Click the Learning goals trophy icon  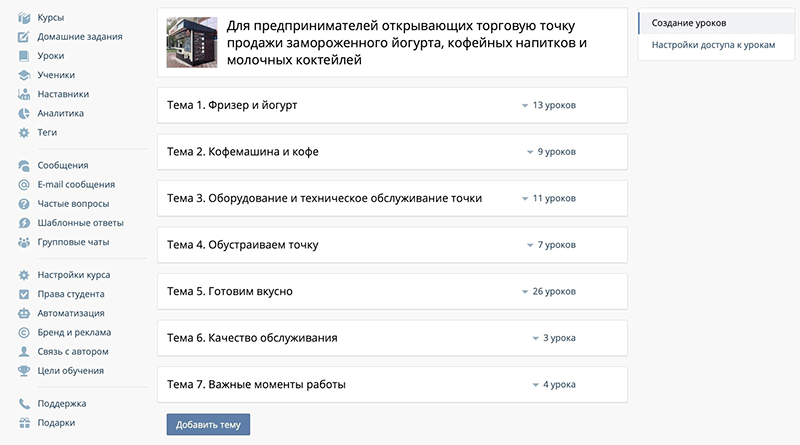24,371
